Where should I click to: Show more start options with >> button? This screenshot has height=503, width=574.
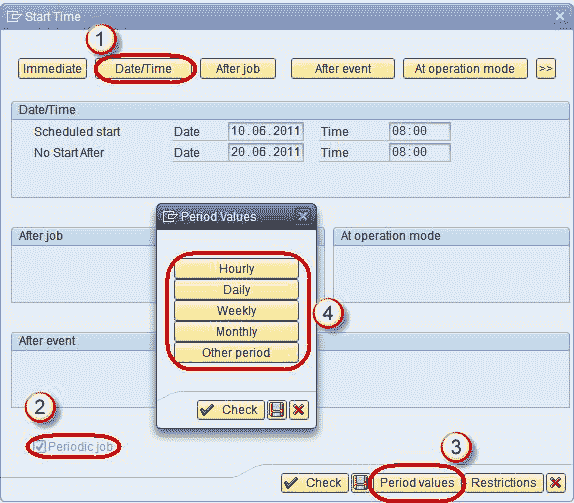[546, 68]
